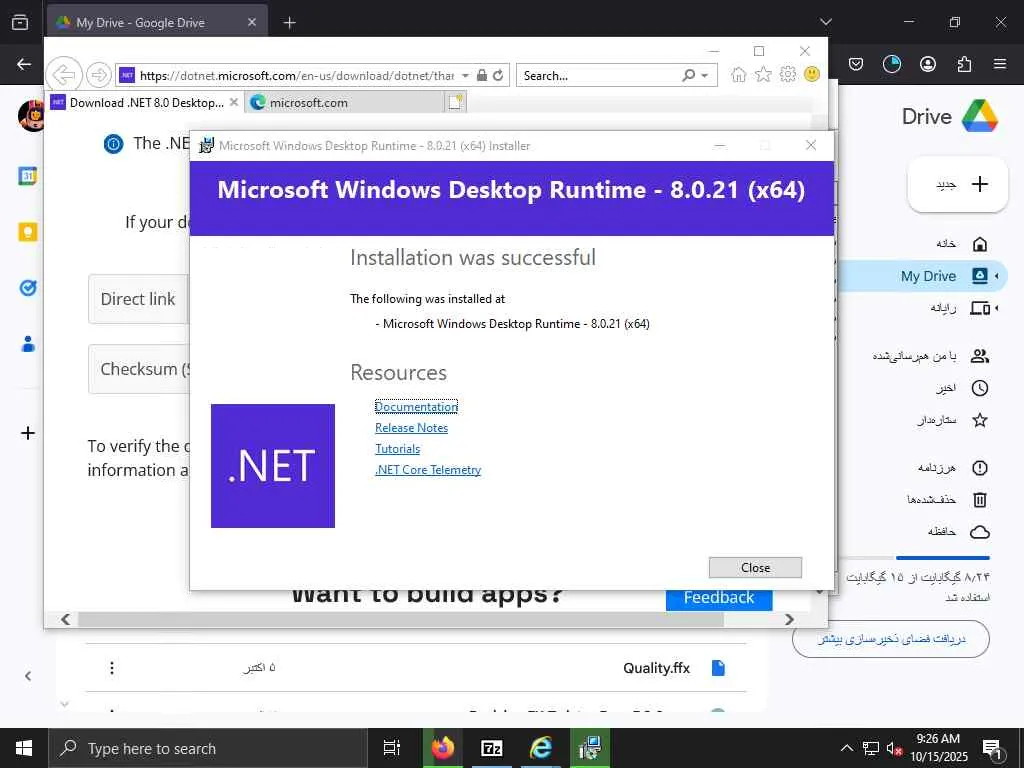Viewport: 1024px width, 768px height.
Task: Open a new Firefox tab
Action: coord(289,23)
